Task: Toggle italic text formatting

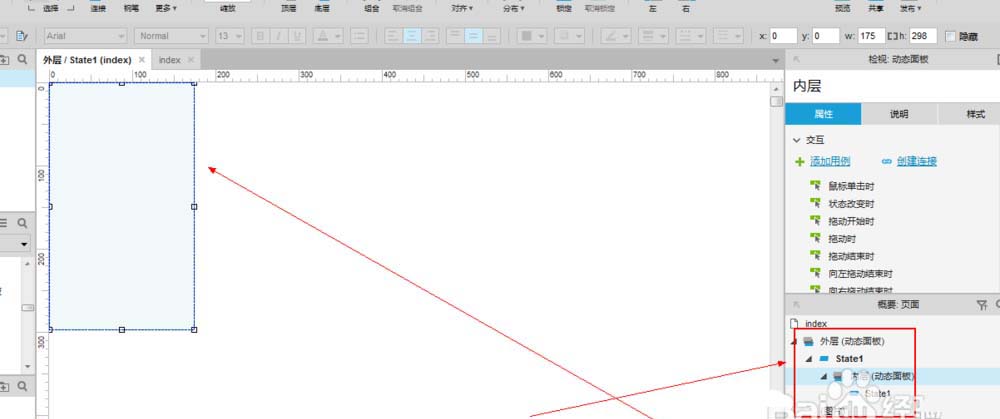Action: point(278,36)
